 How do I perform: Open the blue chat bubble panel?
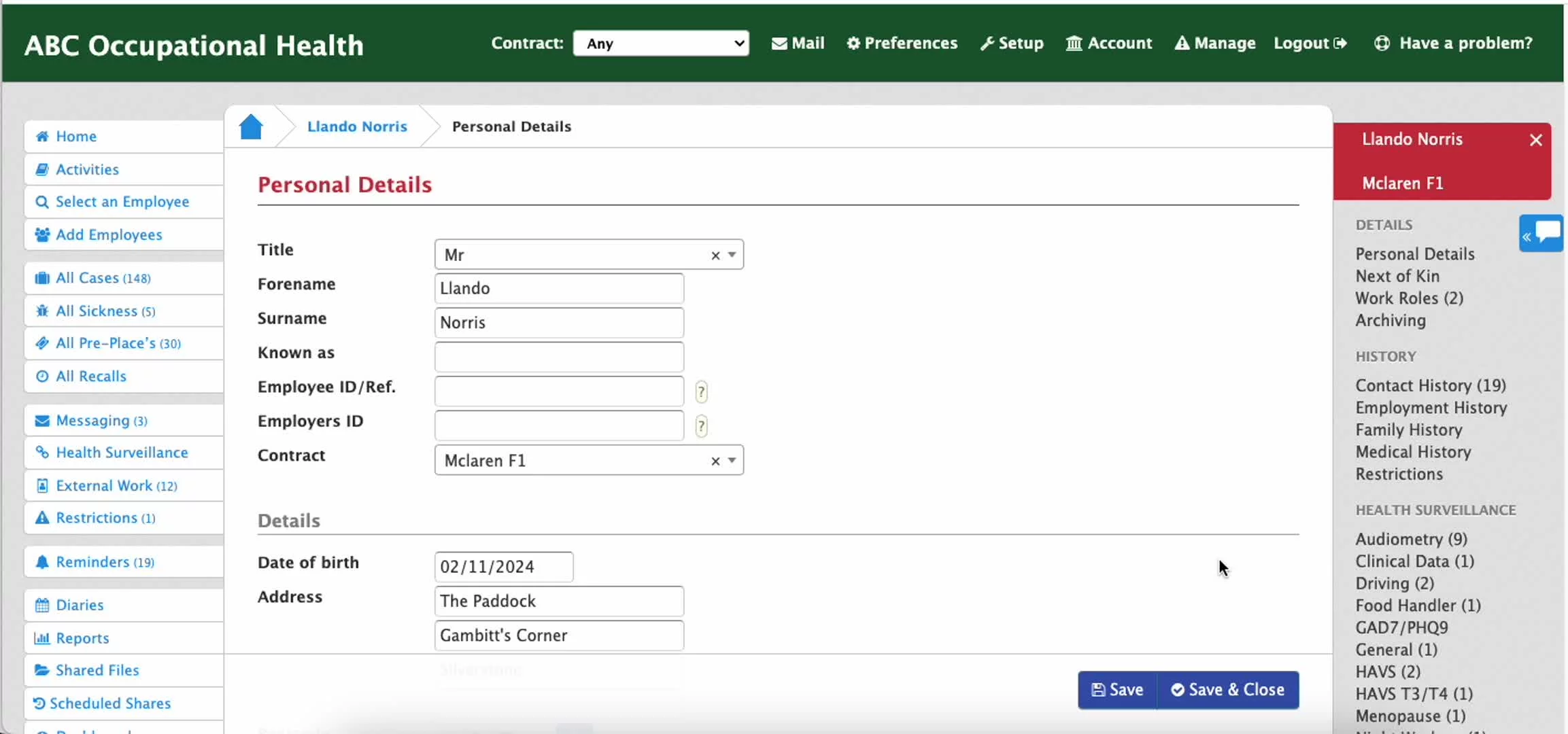pos(1542,234)
